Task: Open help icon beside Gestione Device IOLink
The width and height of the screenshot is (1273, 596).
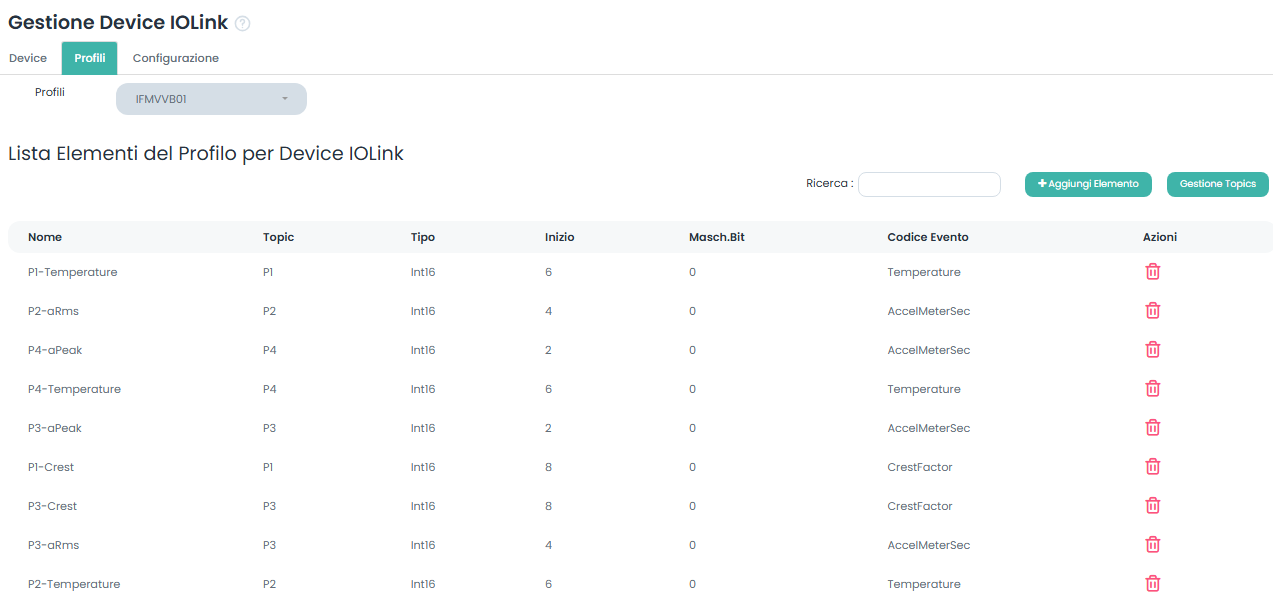Action: tap(242, 24)
